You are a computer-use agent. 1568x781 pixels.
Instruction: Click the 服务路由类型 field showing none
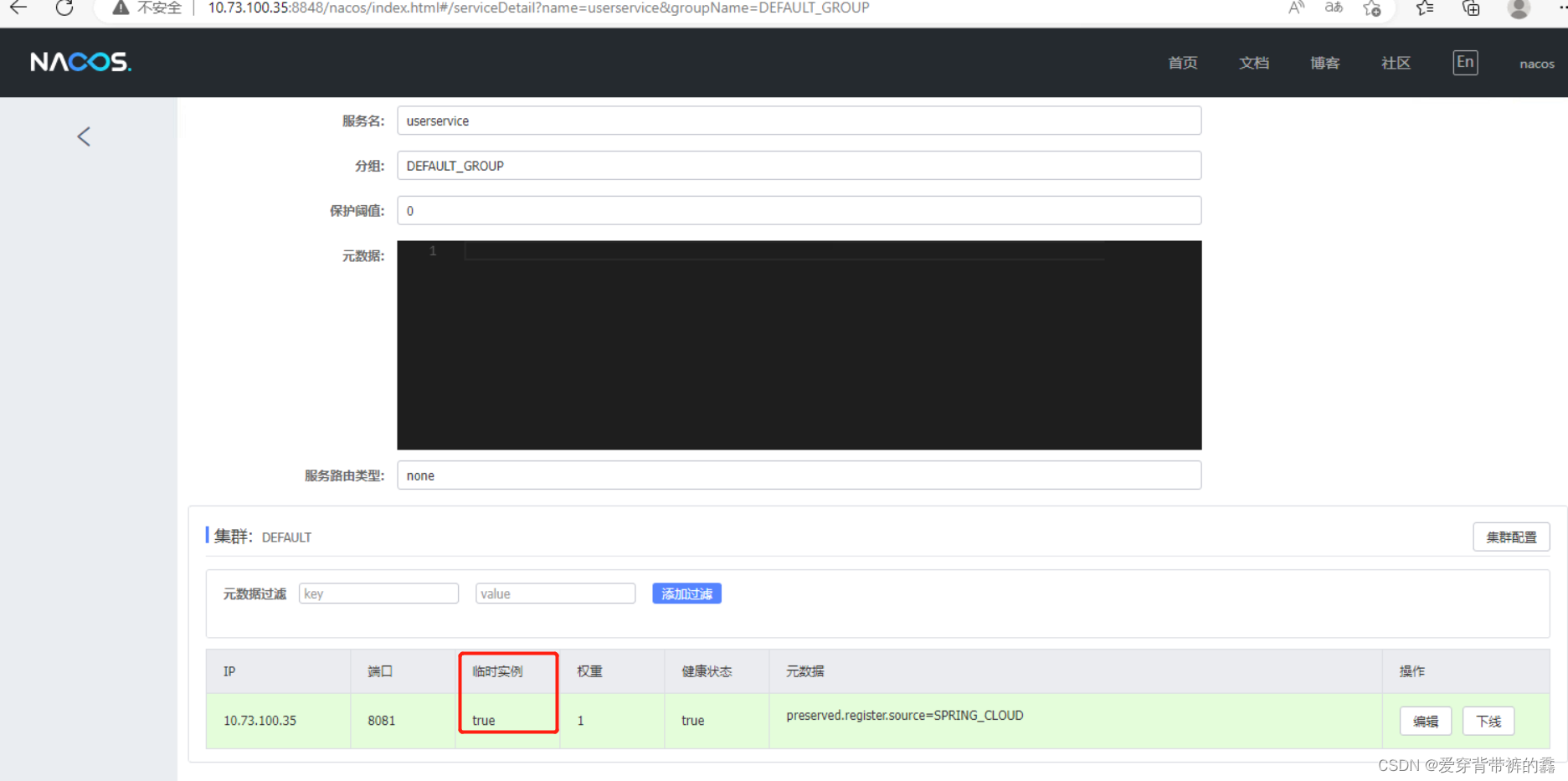799,475
